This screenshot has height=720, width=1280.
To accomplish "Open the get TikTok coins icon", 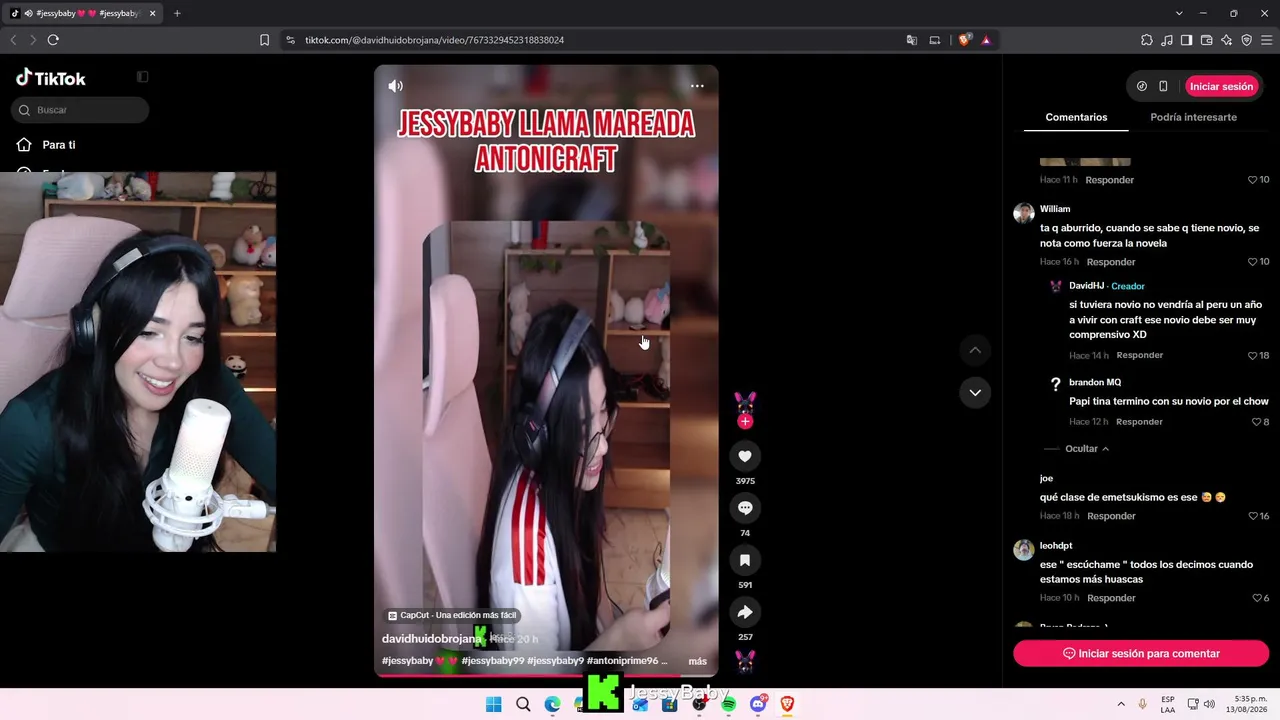I will coord(1142,86).
